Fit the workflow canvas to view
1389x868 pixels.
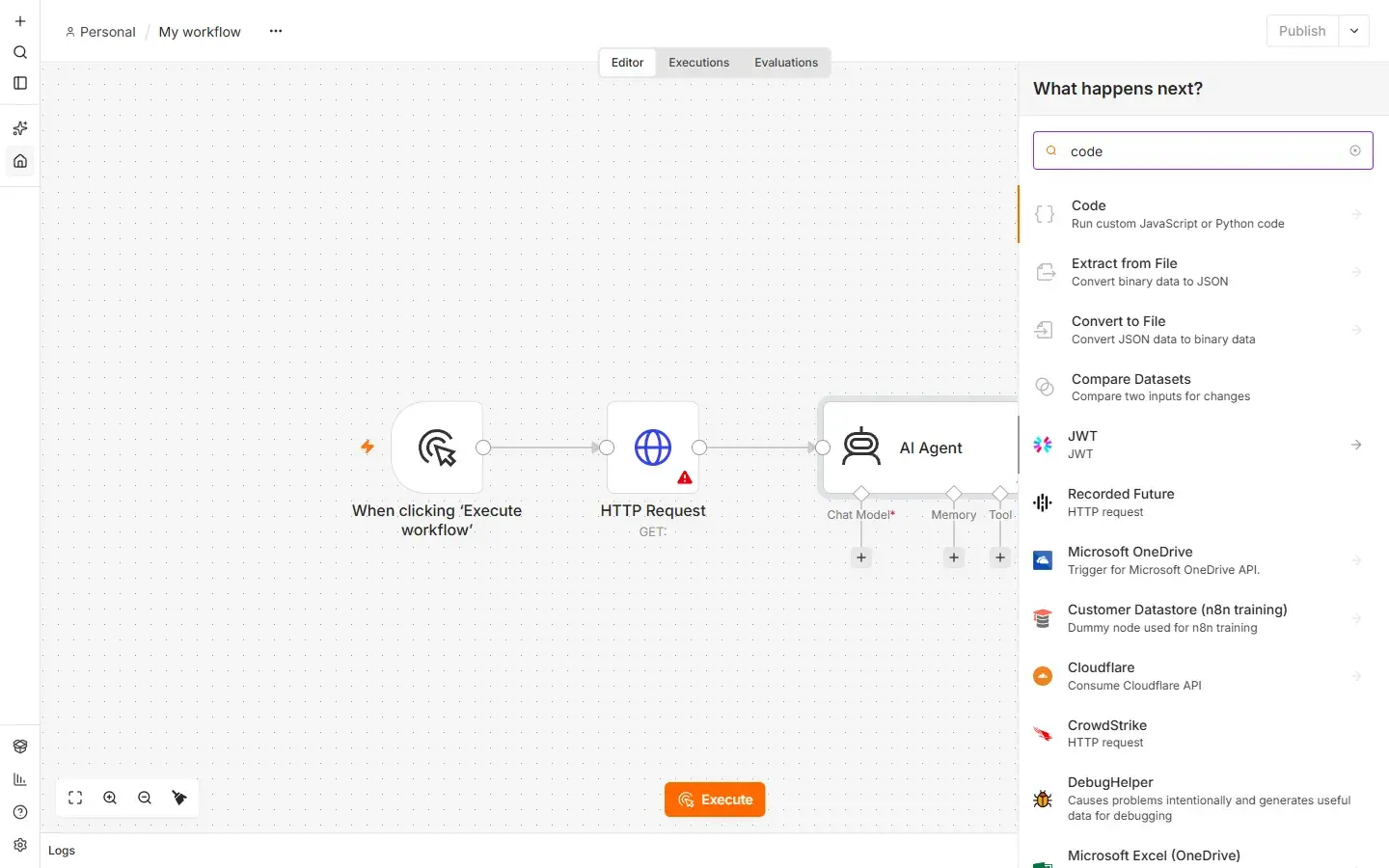tap(75, 798)
